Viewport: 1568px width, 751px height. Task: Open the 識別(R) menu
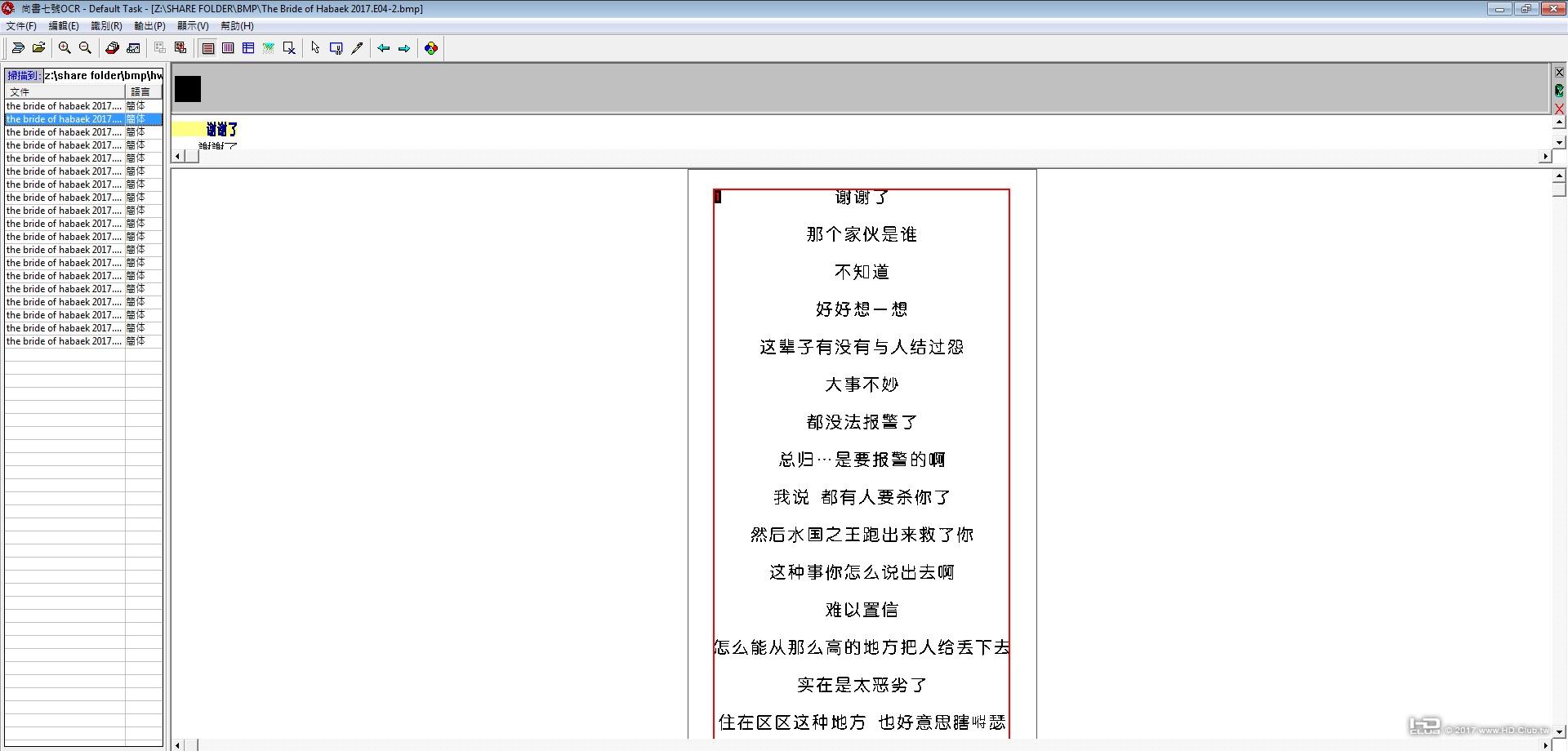106,25
